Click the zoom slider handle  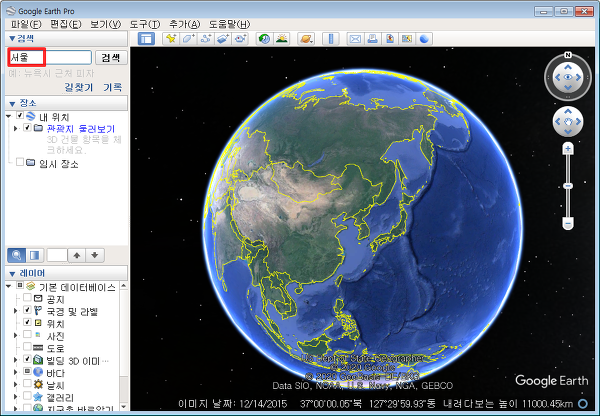click(x=568, y=186)
